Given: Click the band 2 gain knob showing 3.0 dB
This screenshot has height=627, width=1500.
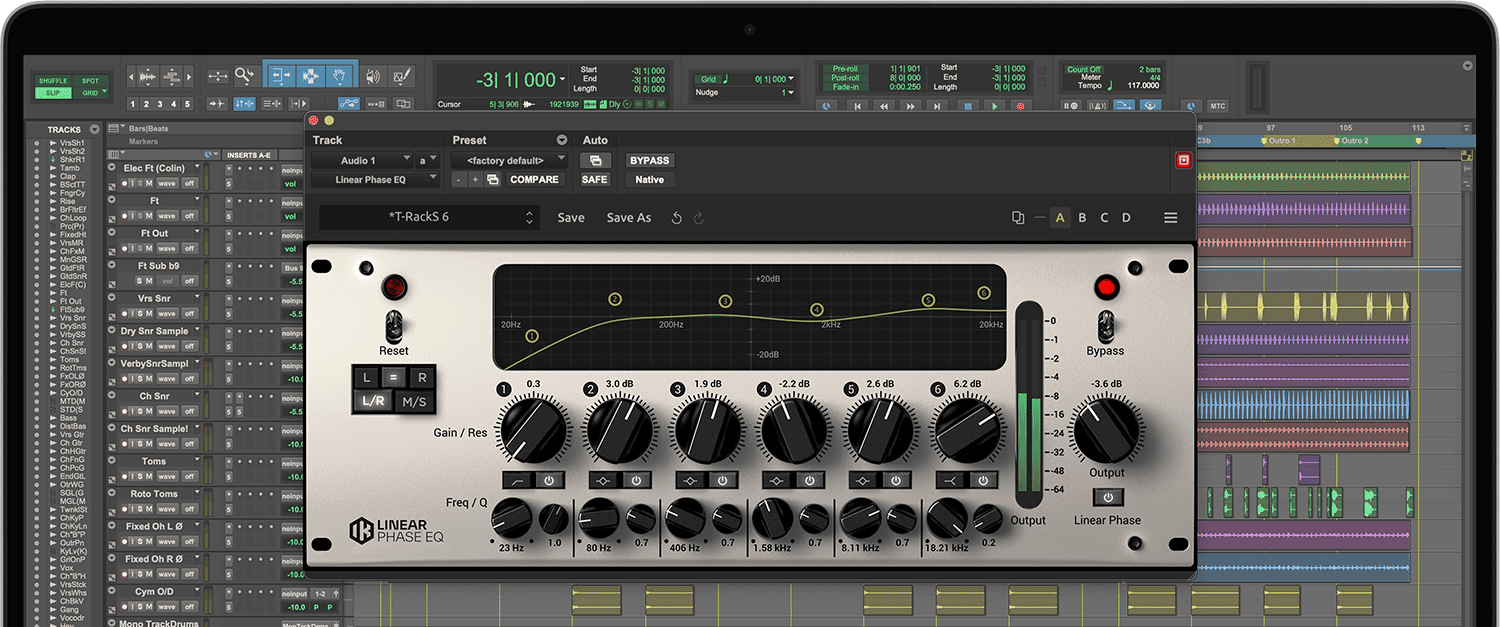Looking at the screenshot, I should [619, 428].
